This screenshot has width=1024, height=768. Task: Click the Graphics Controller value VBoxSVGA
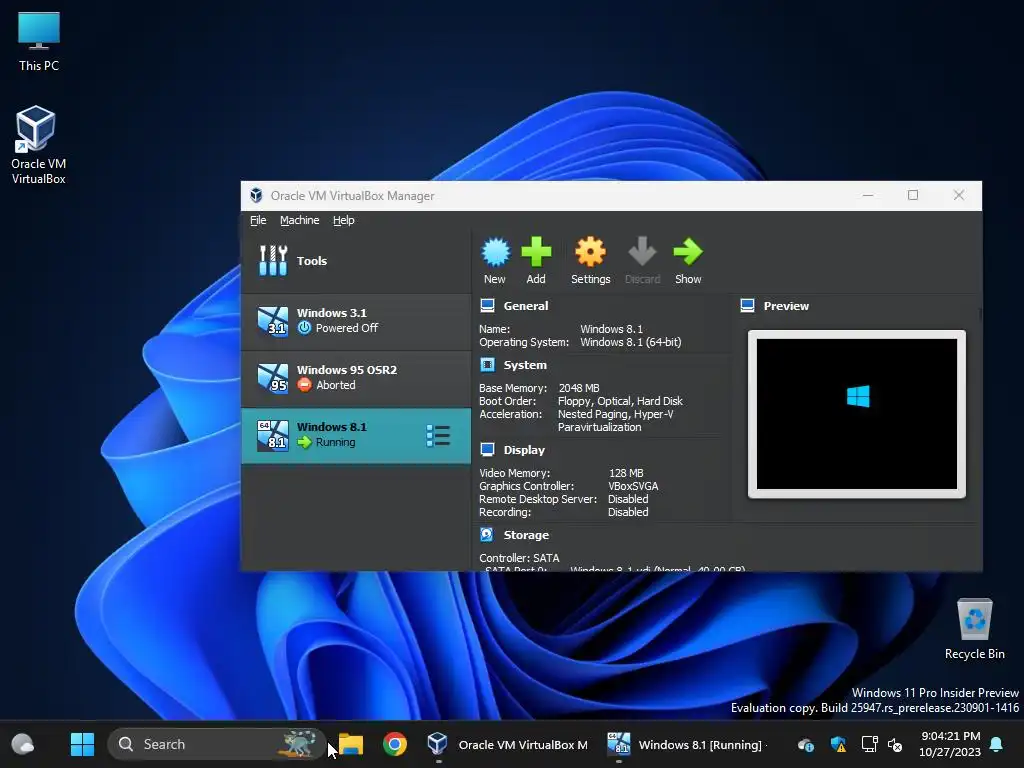[633, 486]
